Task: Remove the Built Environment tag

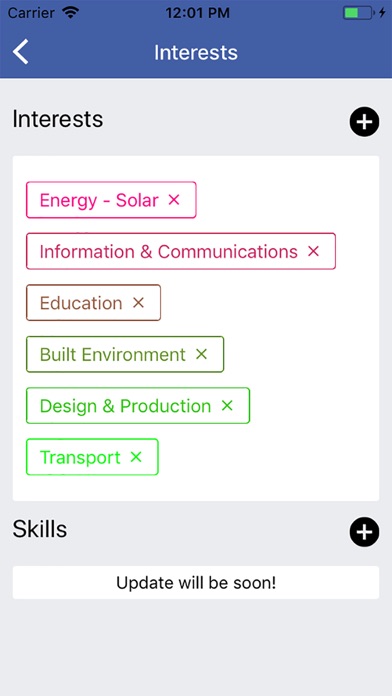Action: tap(202, 354)
